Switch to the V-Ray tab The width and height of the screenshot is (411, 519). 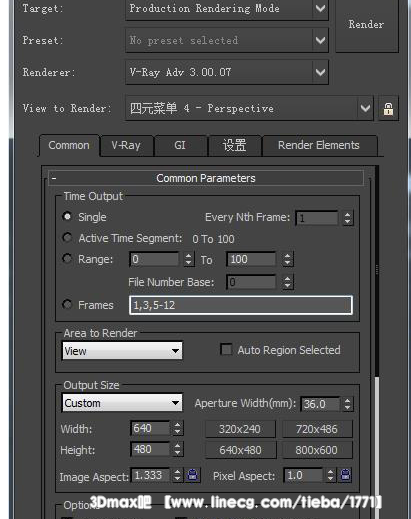coord(126,145)
